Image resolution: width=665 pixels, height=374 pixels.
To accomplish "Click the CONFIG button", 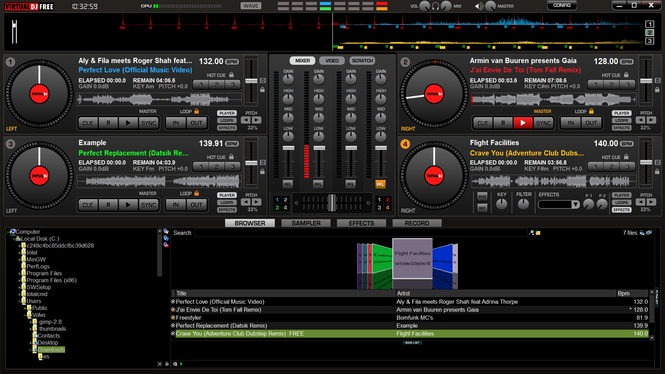I will [x=562, y=6].
